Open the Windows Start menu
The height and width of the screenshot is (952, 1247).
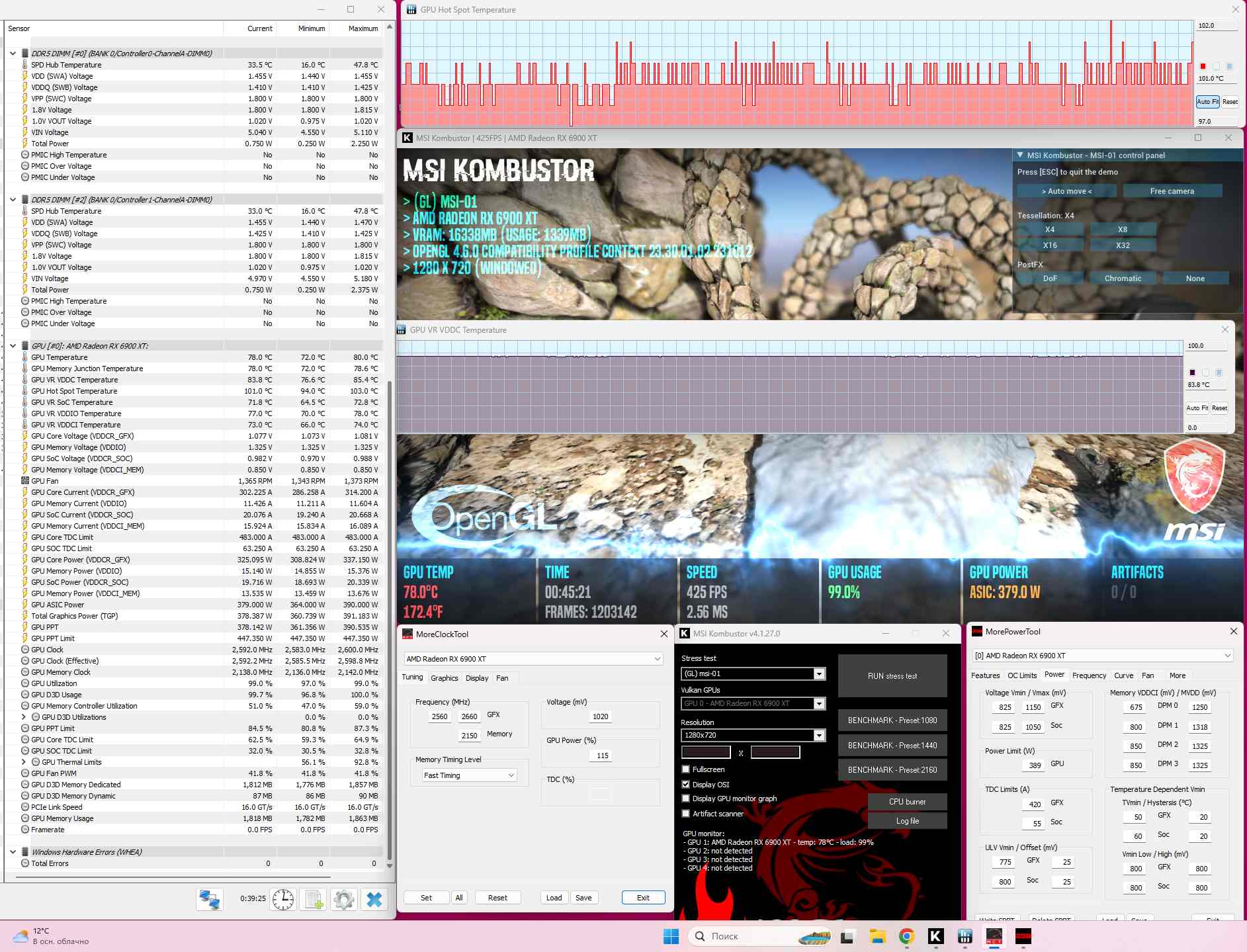click(x=671, y=936)
